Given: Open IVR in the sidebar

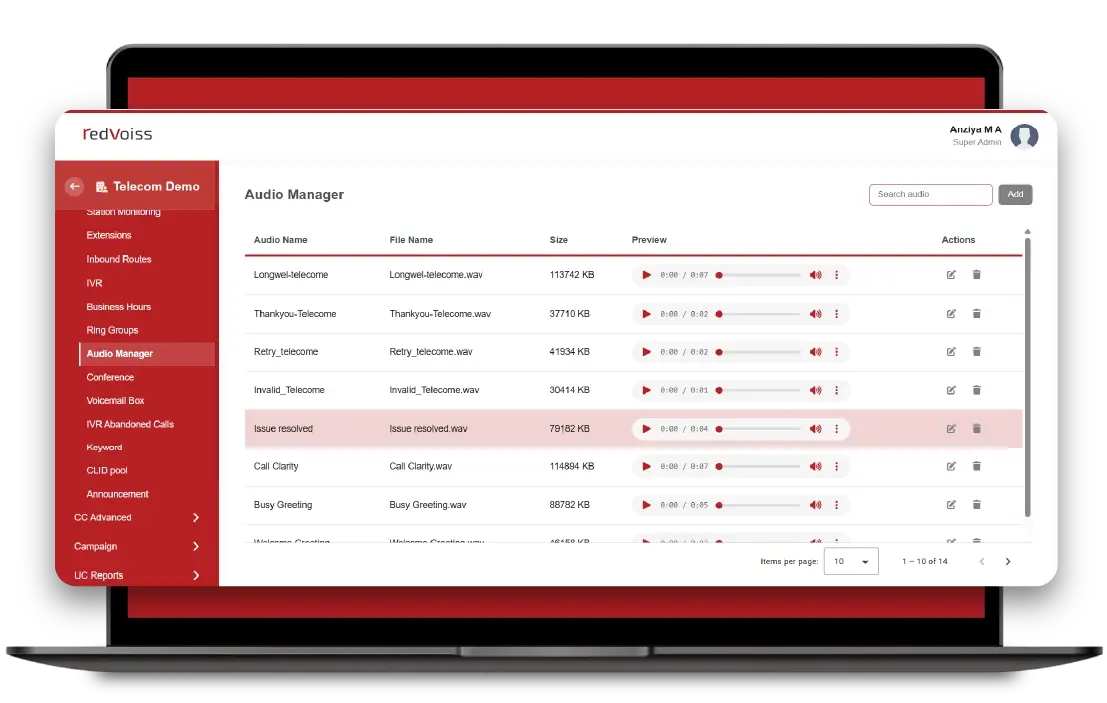Looking at the screenshot, I should tap(94, 283).
